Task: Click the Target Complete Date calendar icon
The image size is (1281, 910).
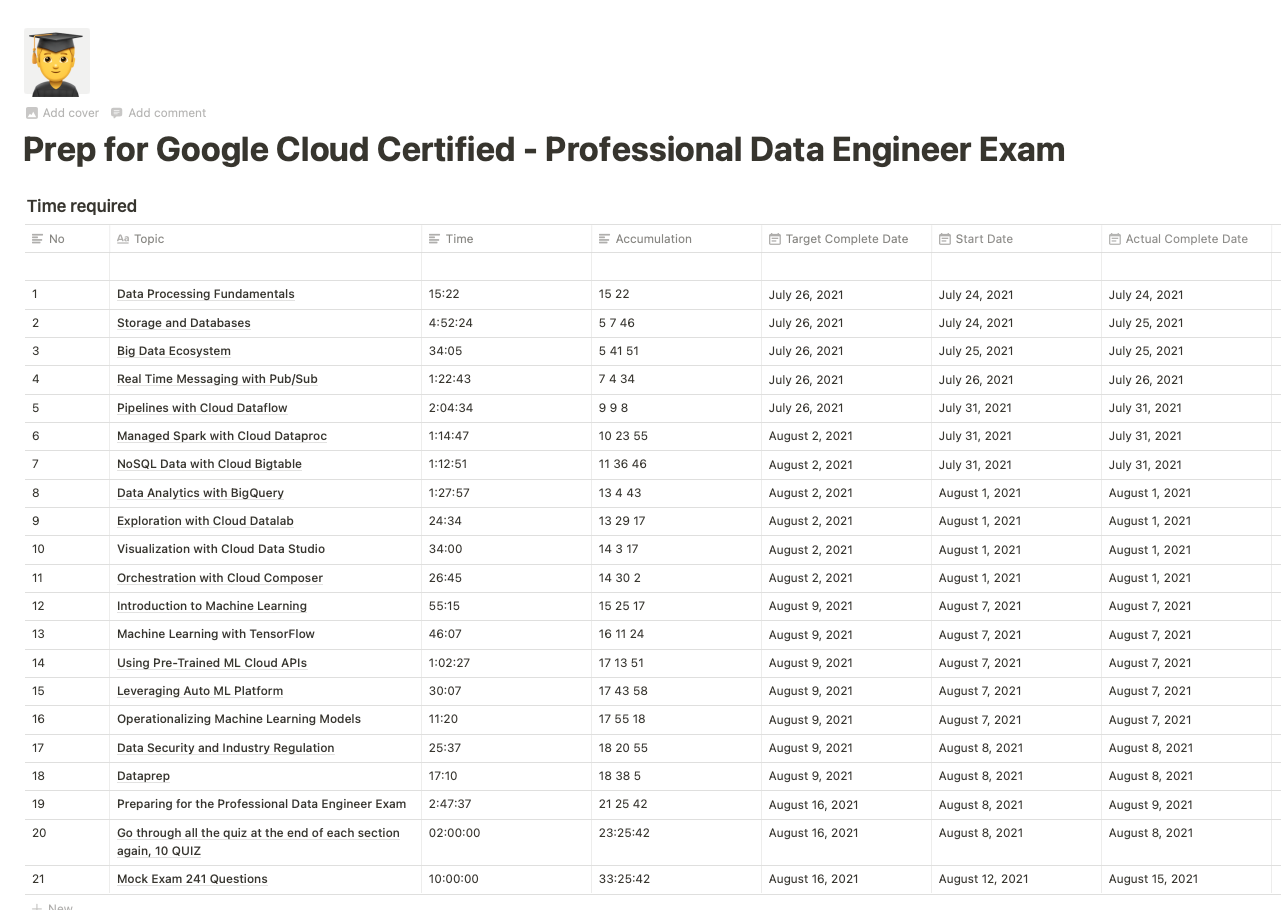Action: [774, 239]
